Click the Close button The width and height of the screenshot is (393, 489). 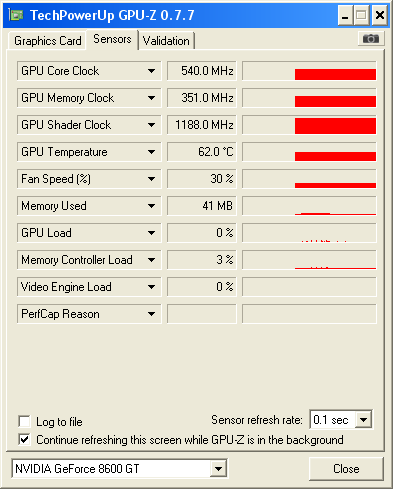(x=346, y=469)
